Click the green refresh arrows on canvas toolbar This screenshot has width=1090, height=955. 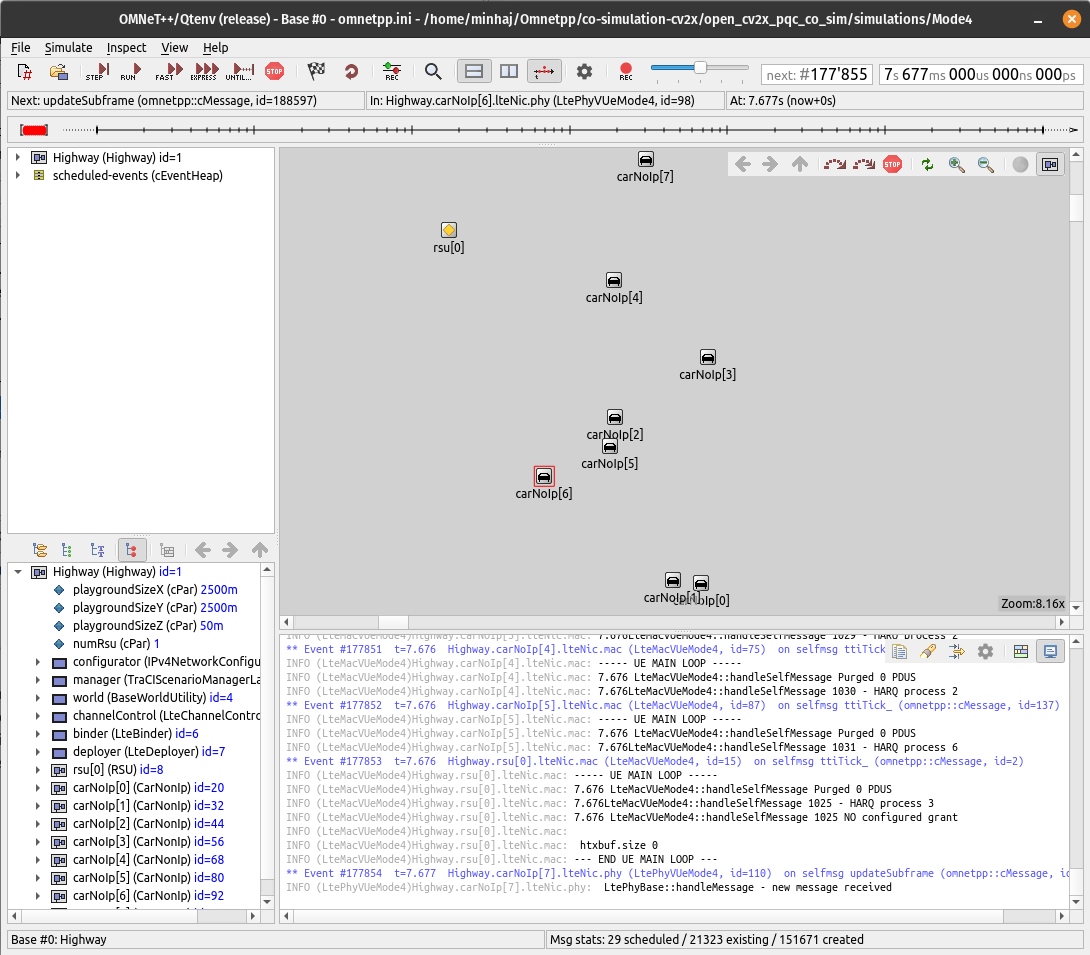927,165
